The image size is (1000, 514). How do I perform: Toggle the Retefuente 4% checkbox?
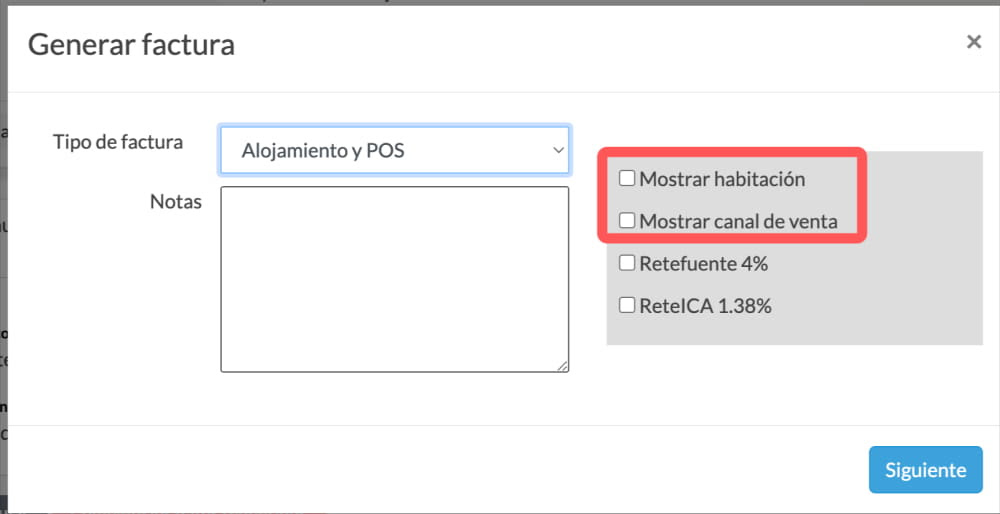point(628,263)
